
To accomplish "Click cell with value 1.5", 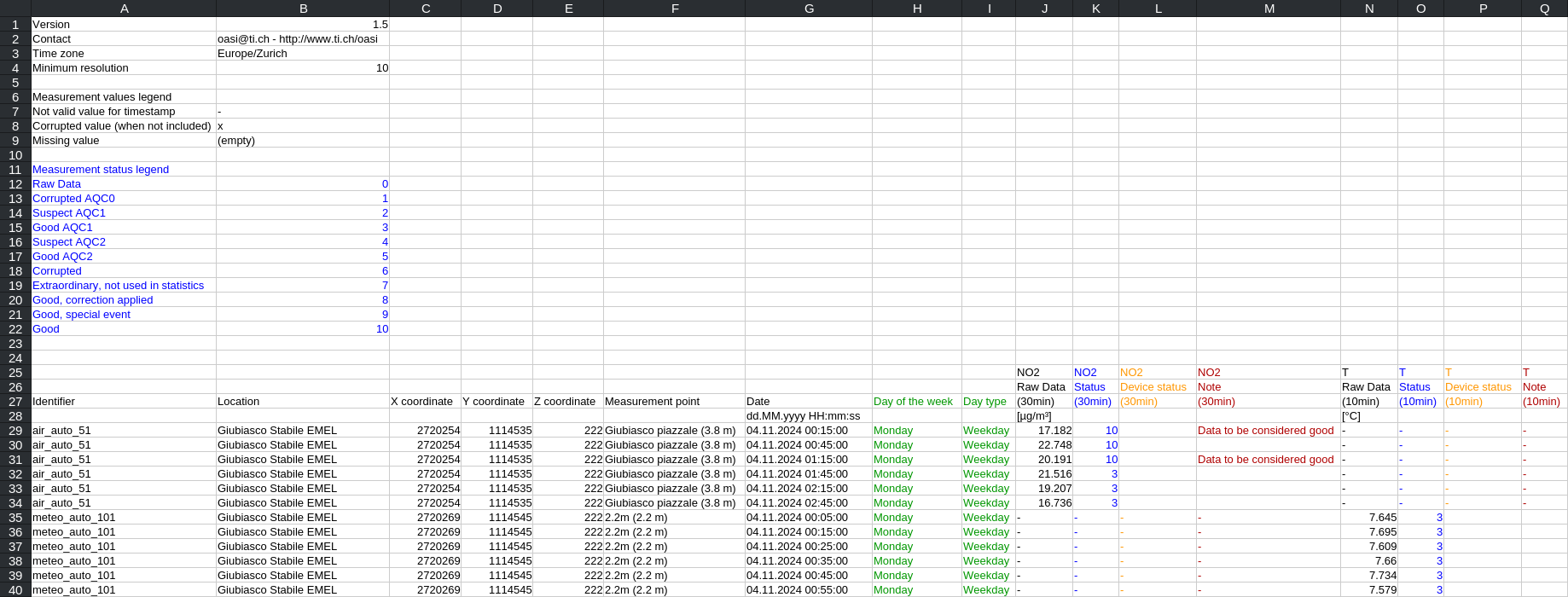I will [303, 25].
